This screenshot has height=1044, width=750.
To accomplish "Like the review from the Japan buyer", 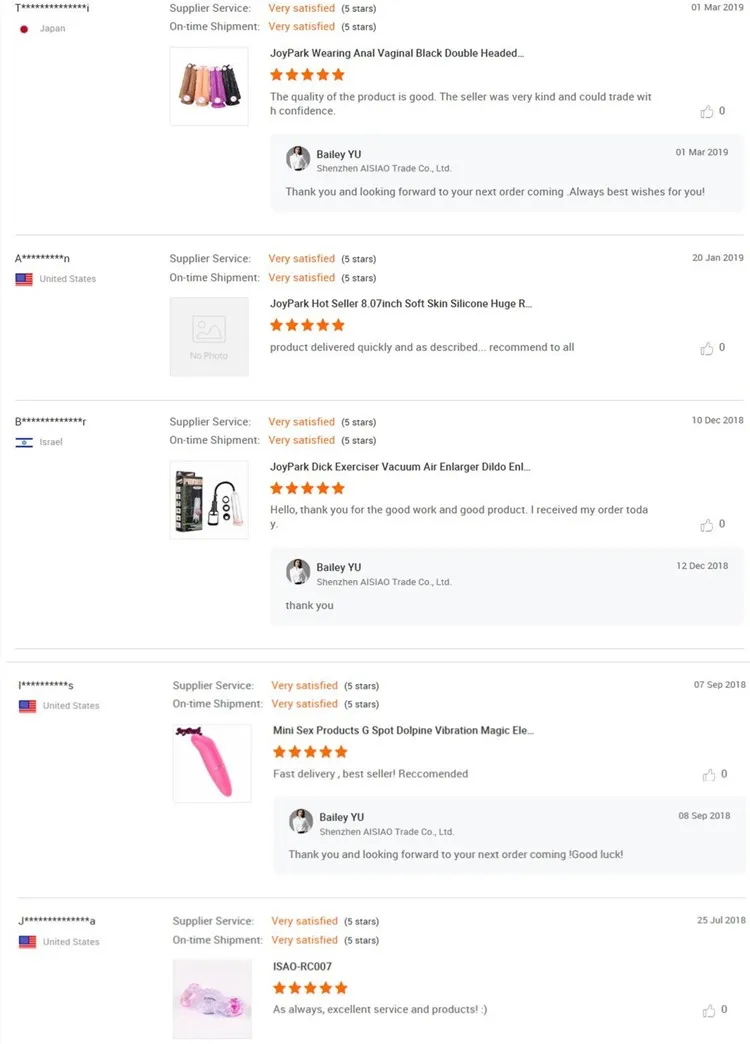I will (707, 111).
